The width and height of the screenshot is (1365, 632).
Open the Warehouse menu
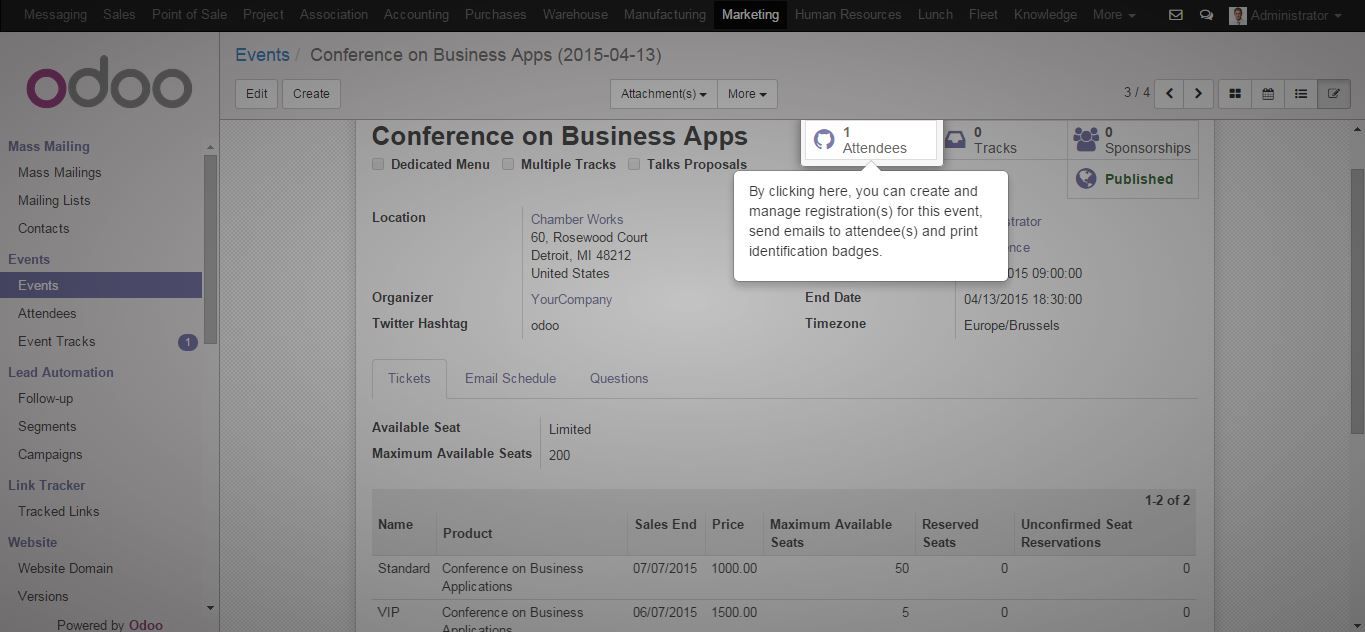(575, 15)
